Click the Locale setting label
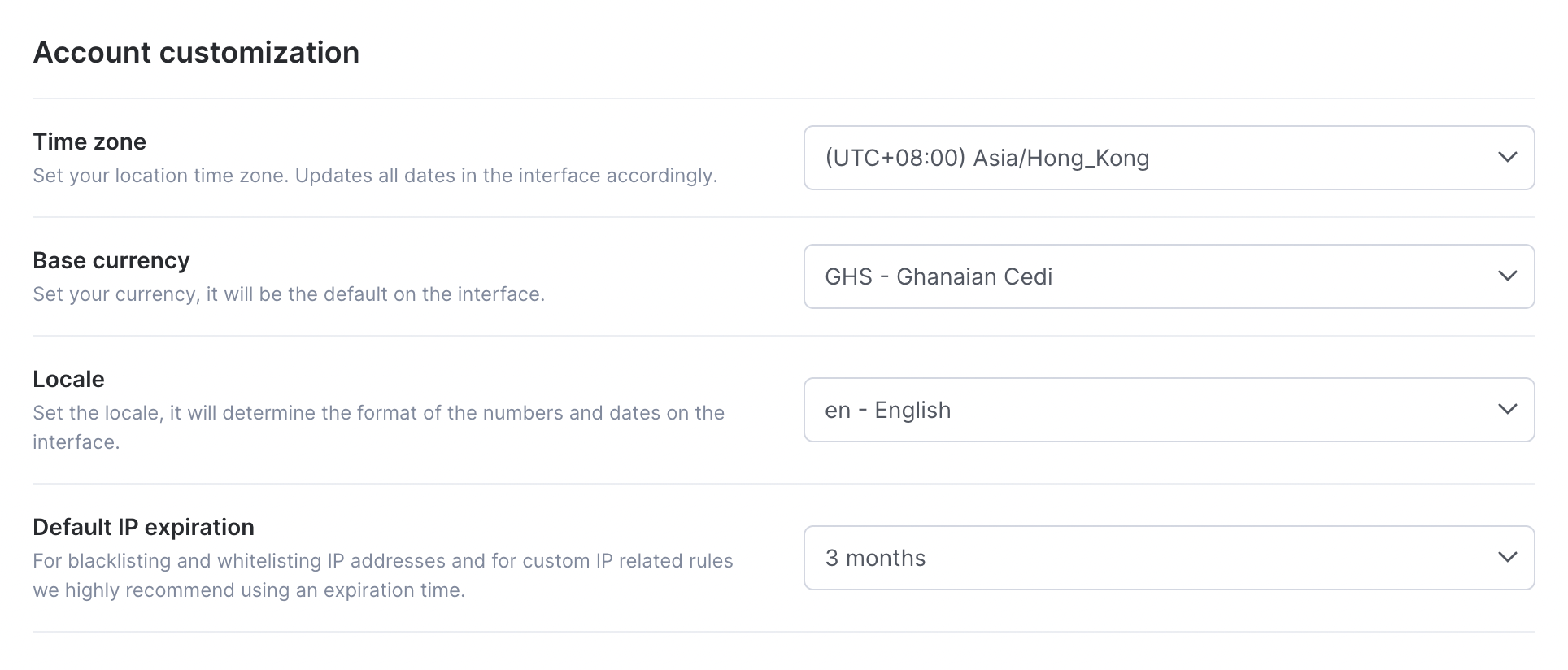 [68, 380]
